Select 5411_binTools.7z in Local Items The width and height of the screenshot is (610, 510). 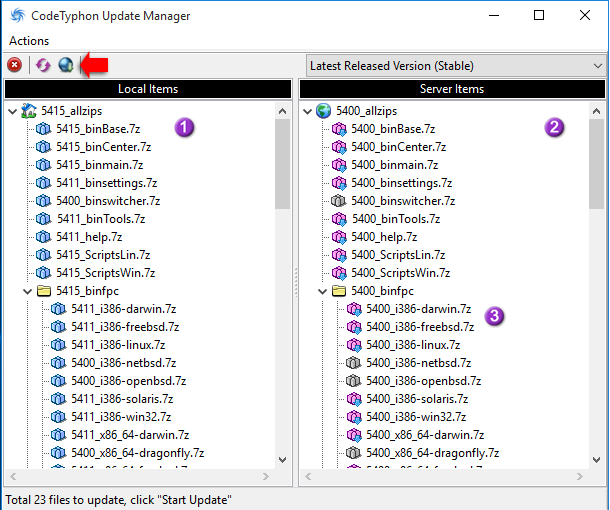[x=101, y=219]
